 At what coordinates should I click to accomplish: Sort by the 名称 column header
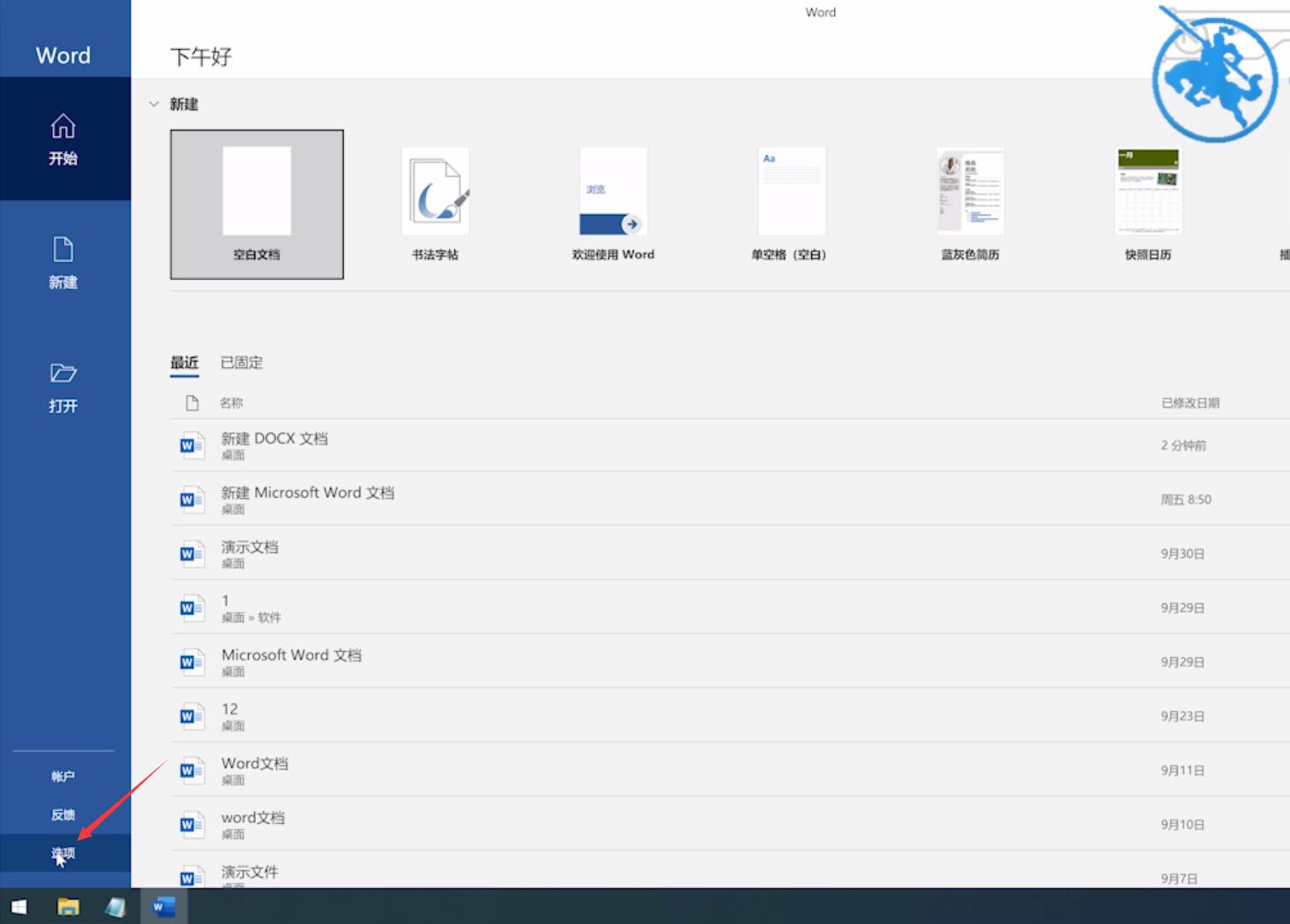pyautogui.click(x=231, y=403)
